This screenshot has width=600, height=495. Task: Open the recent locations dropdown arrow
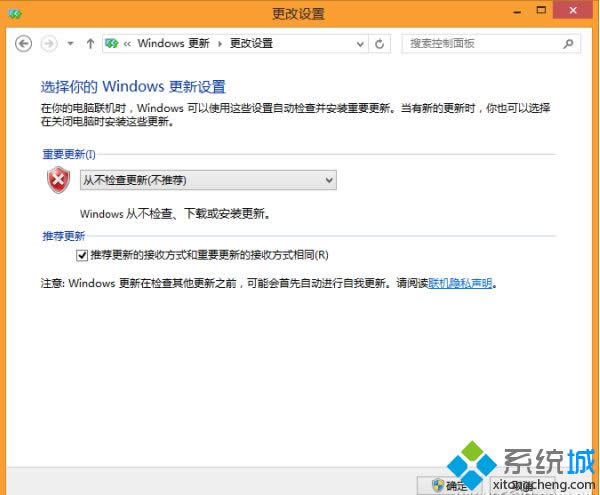click(x=70, y=44)
